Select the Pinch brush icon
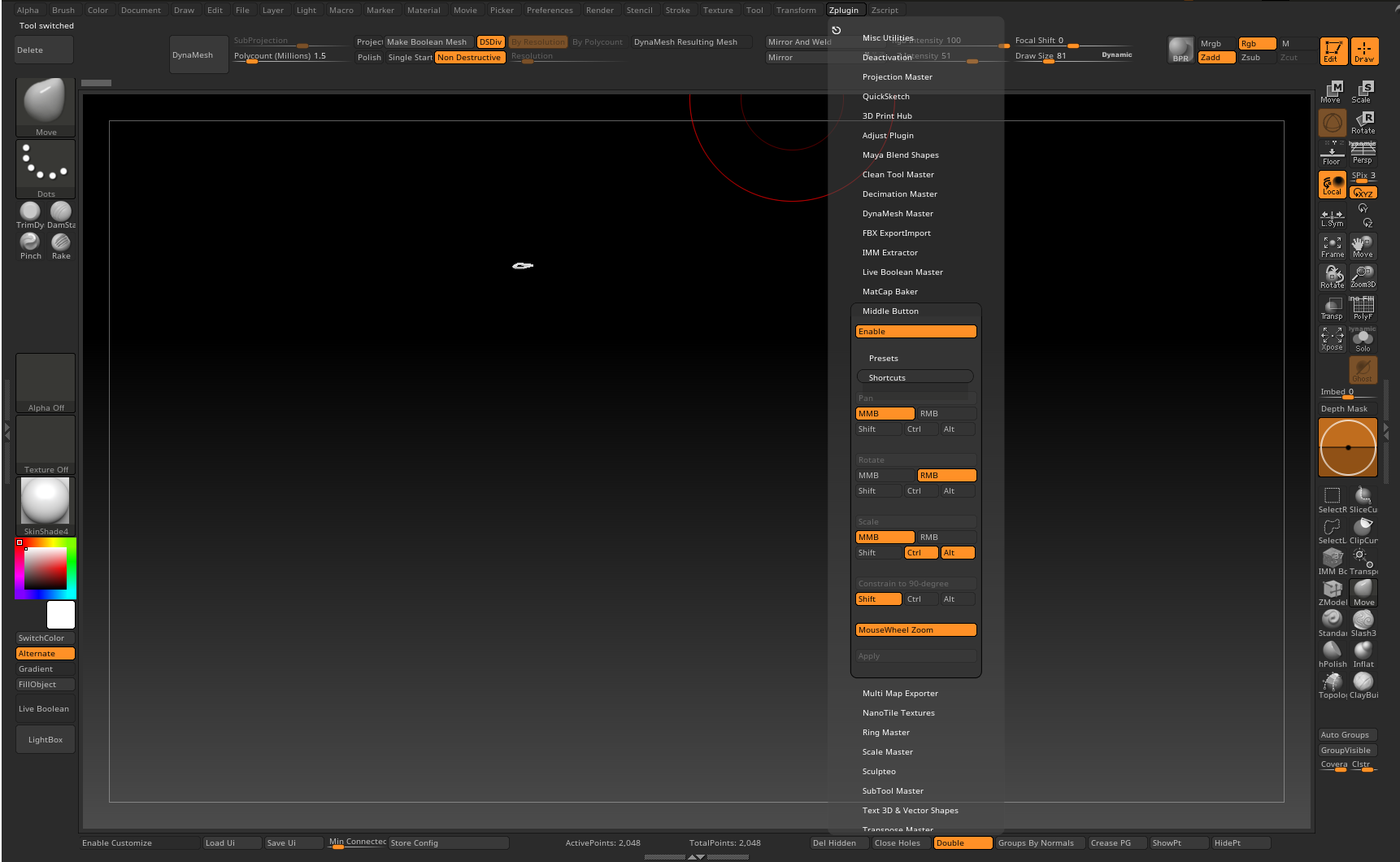Screen dimensions: 1400x862 pyautogui.click(x=30, y=246)
